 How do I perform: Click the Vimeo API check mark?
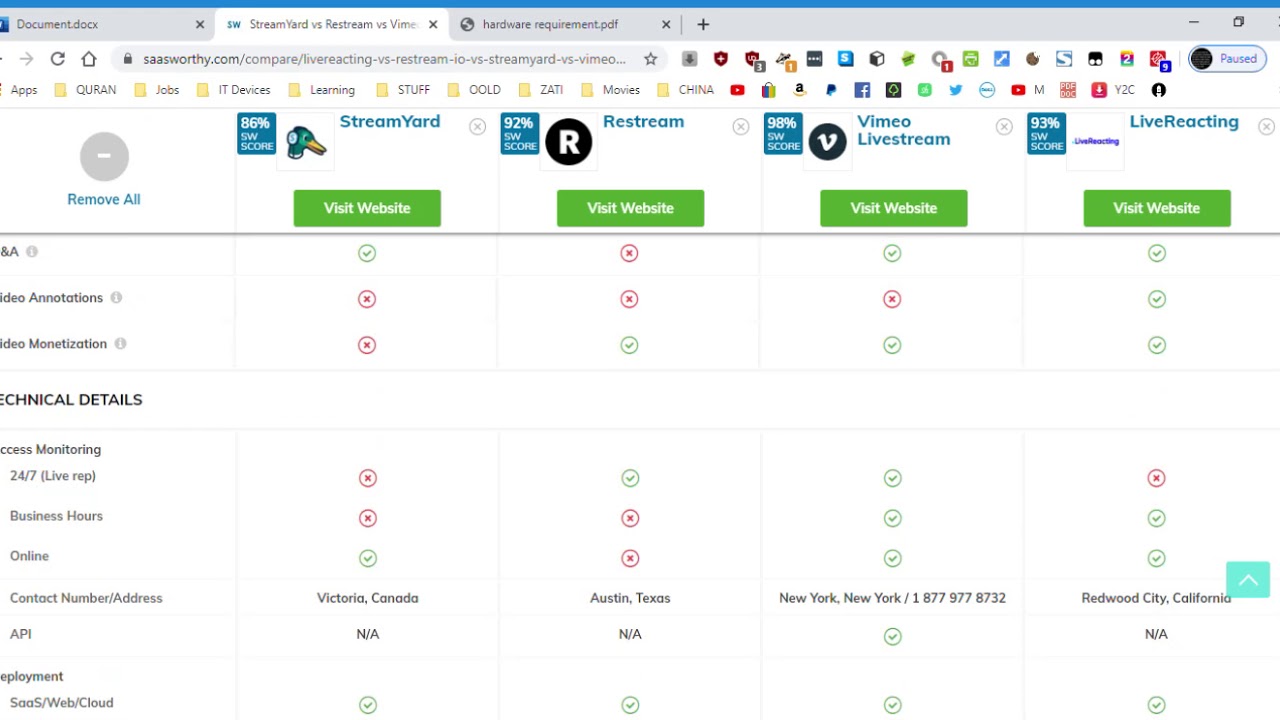click(x=892, y=636)
